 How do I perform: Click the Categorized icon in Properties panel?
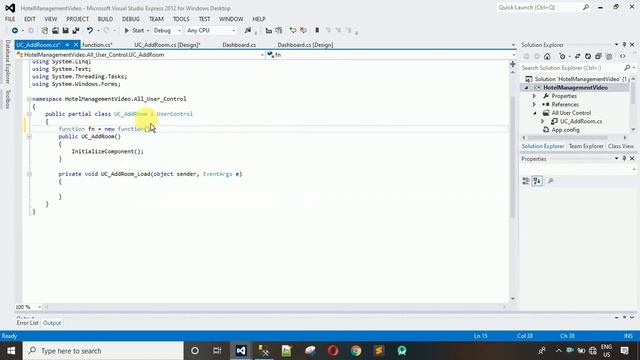[526, 181]
